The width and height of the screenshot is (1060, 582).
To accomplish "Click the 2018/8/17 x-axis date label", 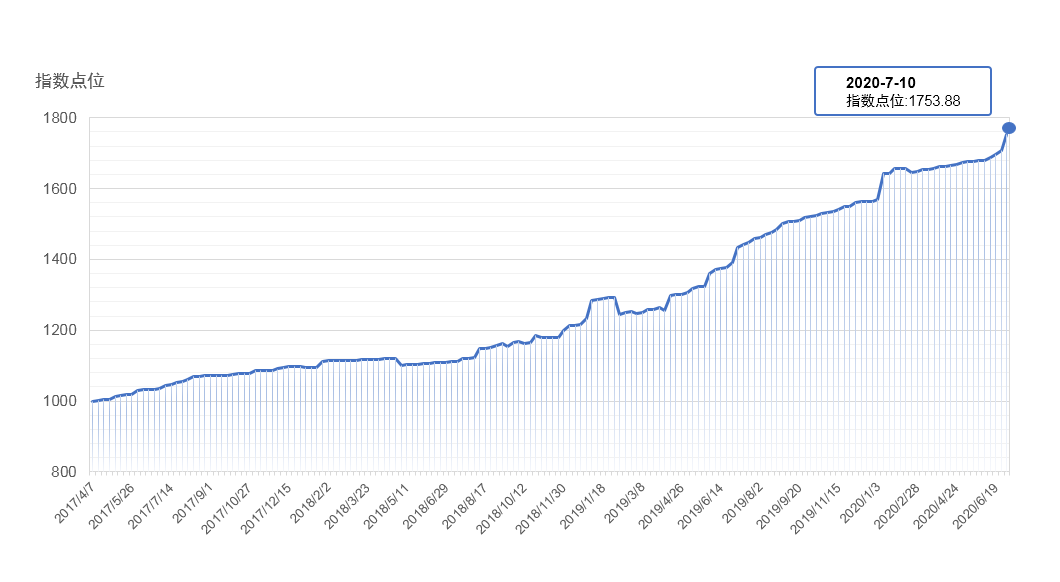I will click(465, 506).
